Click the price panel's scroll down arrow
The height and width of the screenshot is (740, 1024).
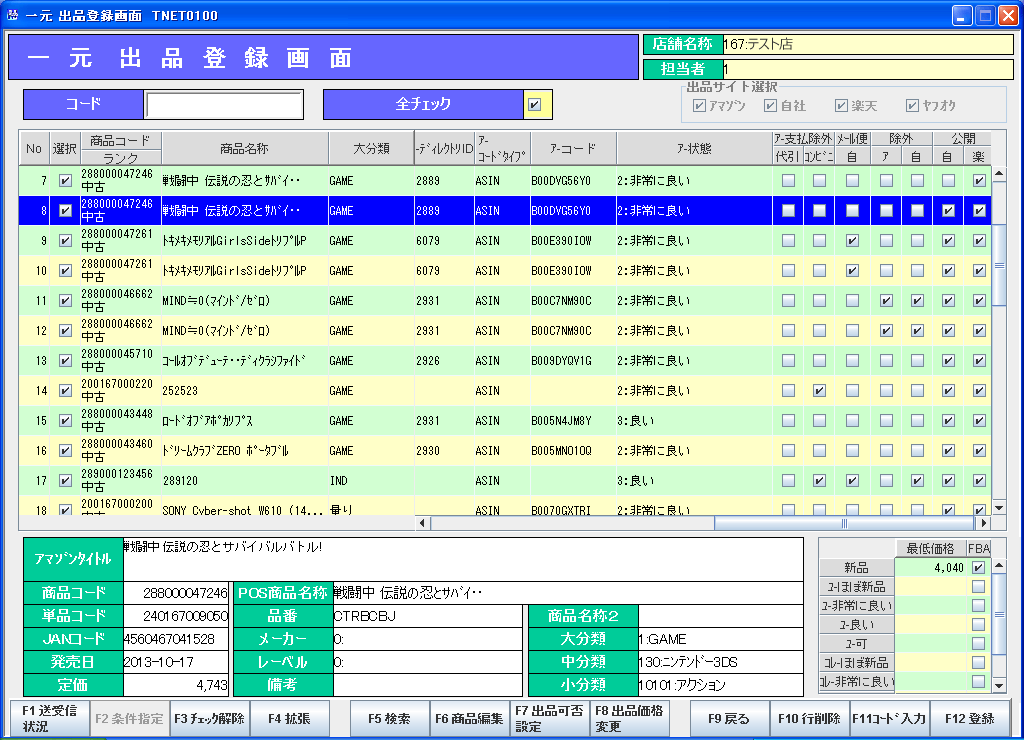pyautogui.click(x=998, y=685)
